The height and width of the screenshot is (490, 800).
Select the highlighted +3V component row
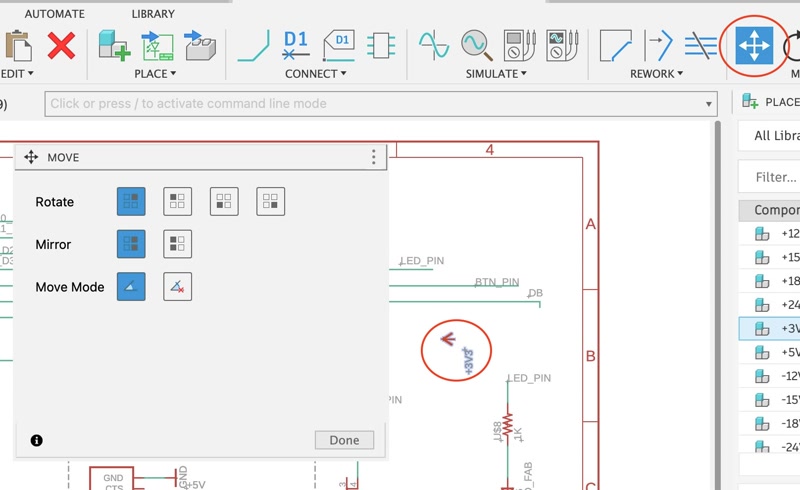pos(769,328)
